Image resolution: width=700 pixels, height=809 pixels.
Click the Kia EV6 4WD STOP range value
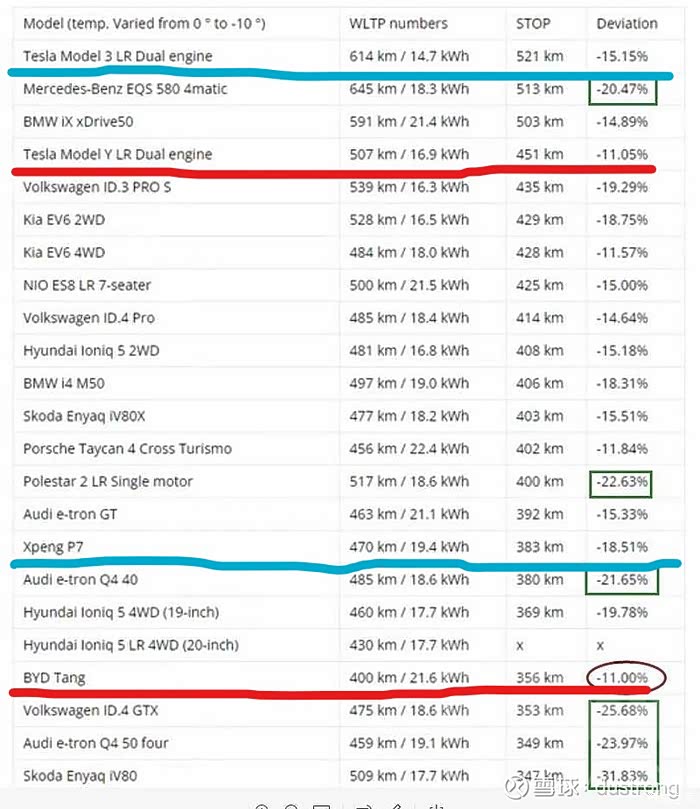point(540,253)
